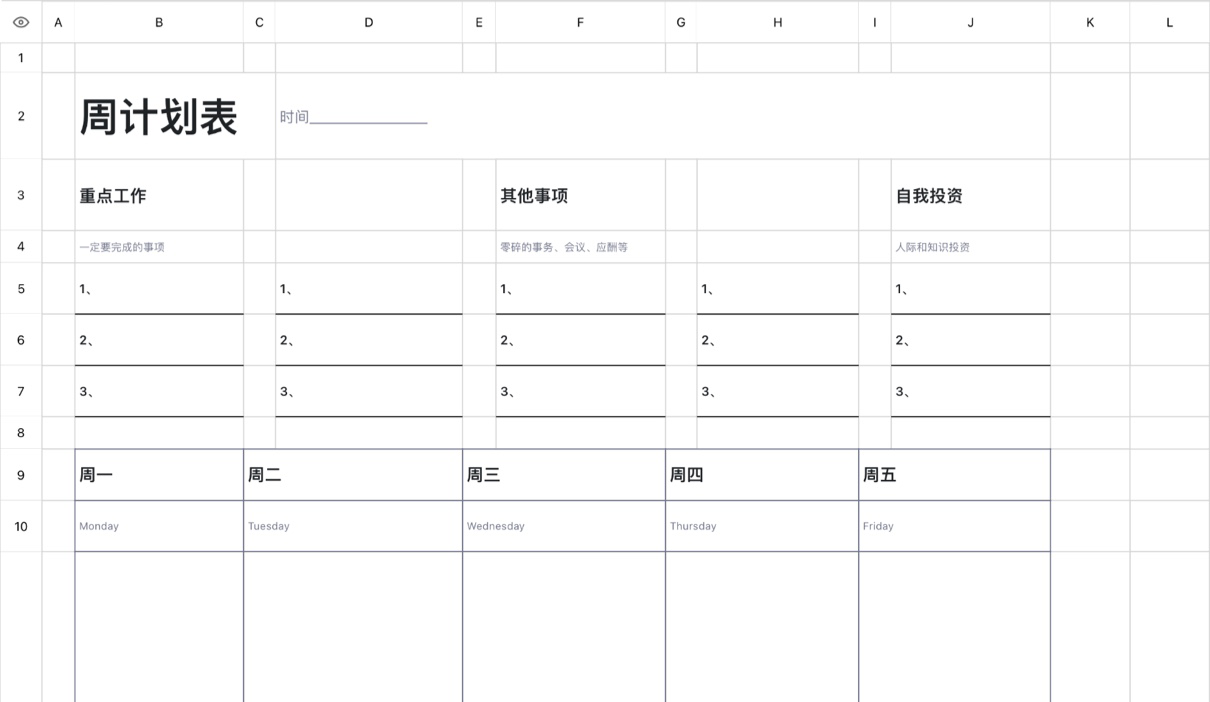Click the Wednesday label cell
Image resolution: width=1210 pixels, height=702 pixels.
point(564,526)
